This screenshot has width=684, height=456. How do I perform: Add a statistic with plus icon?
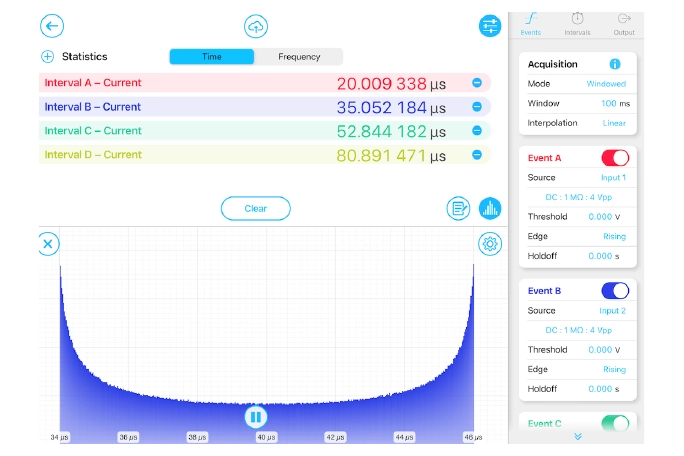pyautogui.click(x=48, y=56)
